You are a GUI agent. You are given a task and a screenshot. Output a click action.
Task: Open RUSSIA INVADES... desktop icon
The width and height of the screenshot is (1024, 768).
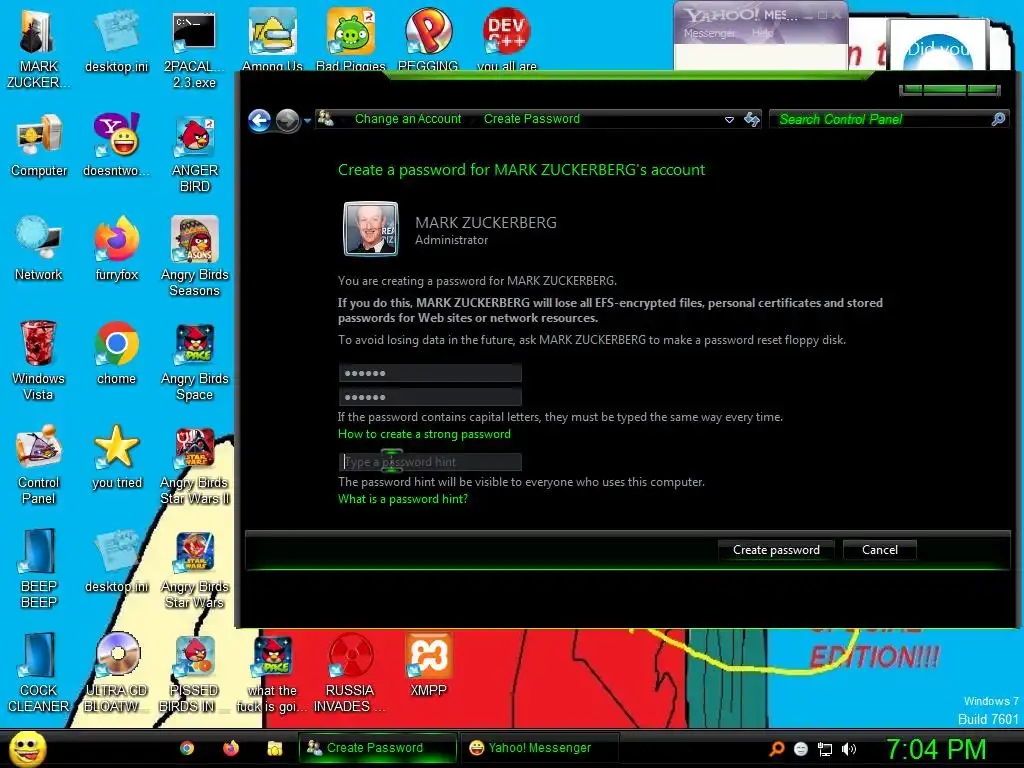pos(350,673)
